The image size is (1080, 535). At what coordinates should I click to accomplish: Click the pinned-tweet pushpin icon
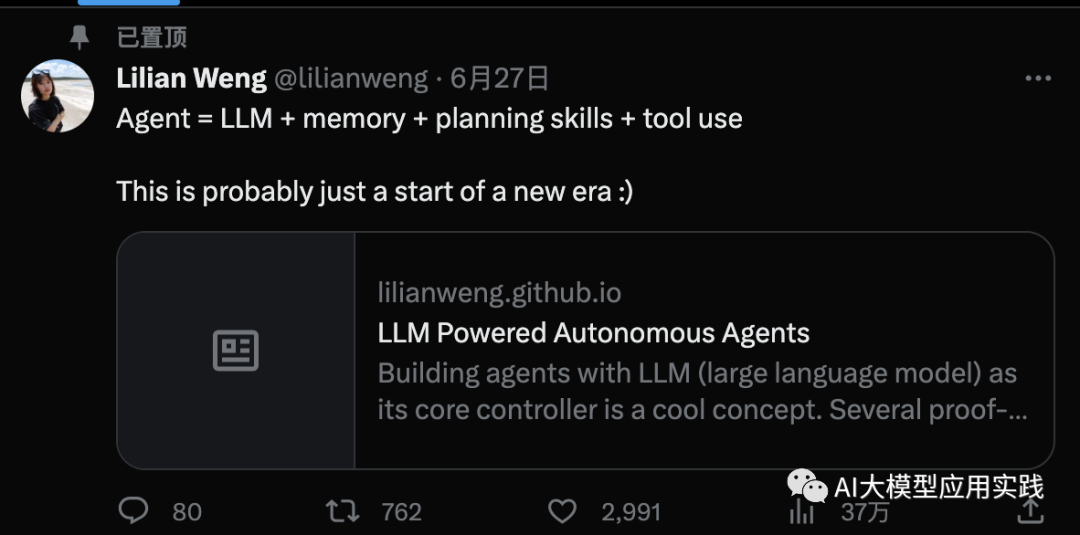[80, 37]
